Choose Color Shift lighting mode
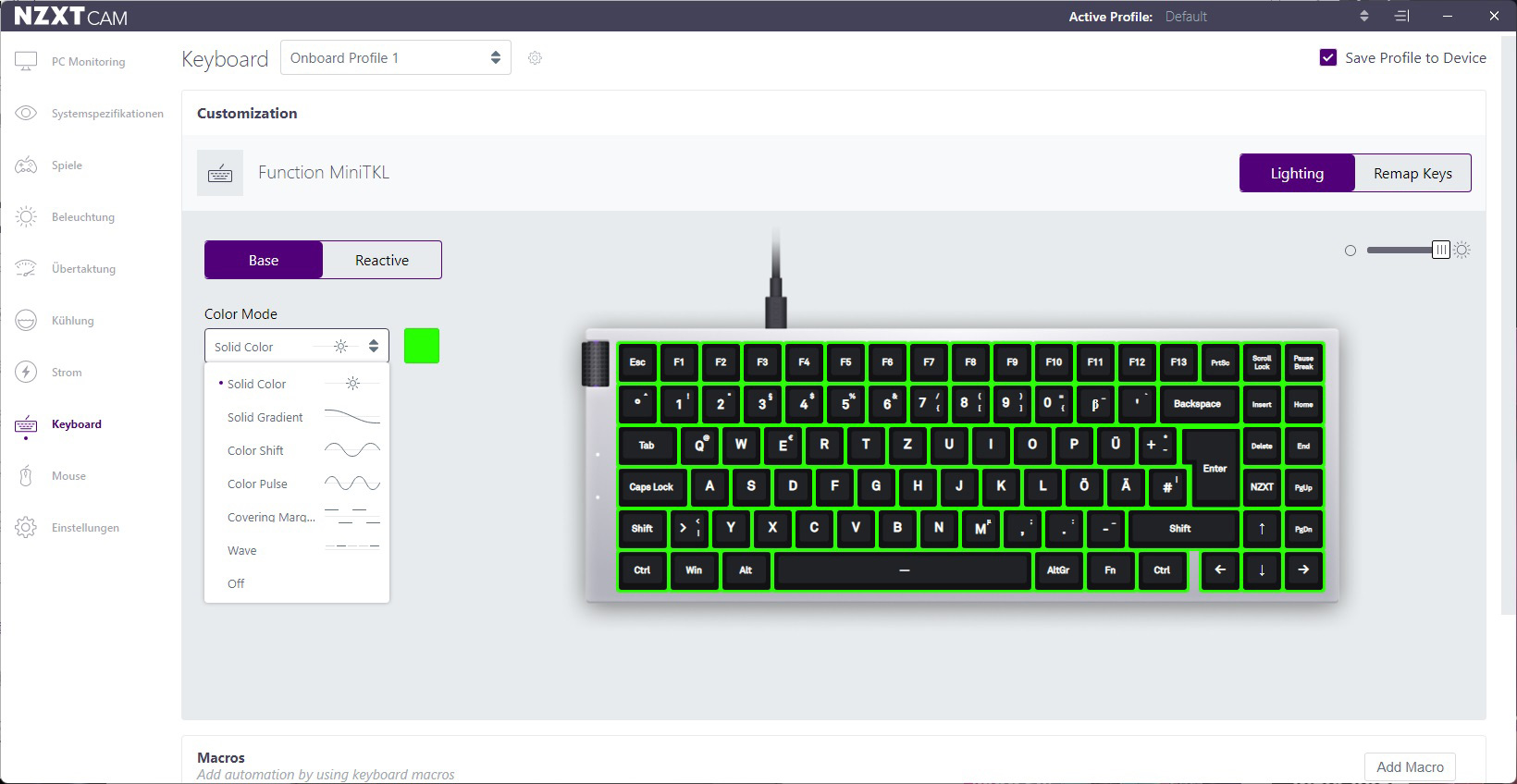The width and height of the screenshot is (1517, 784). click(297, 450)
